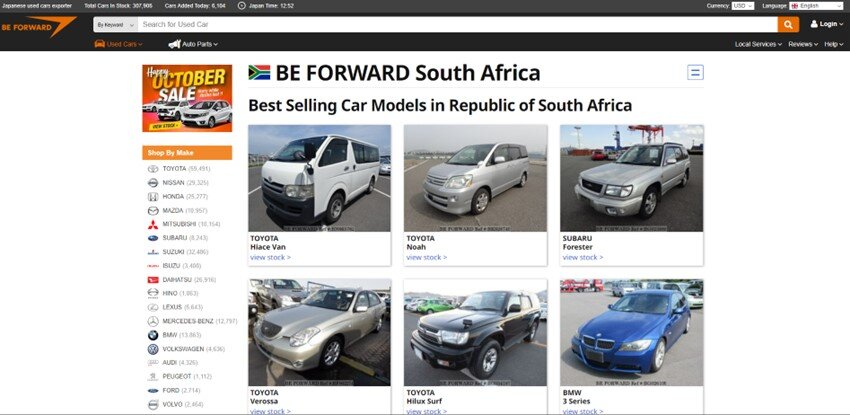Click the Suzuki make logo

153,252
